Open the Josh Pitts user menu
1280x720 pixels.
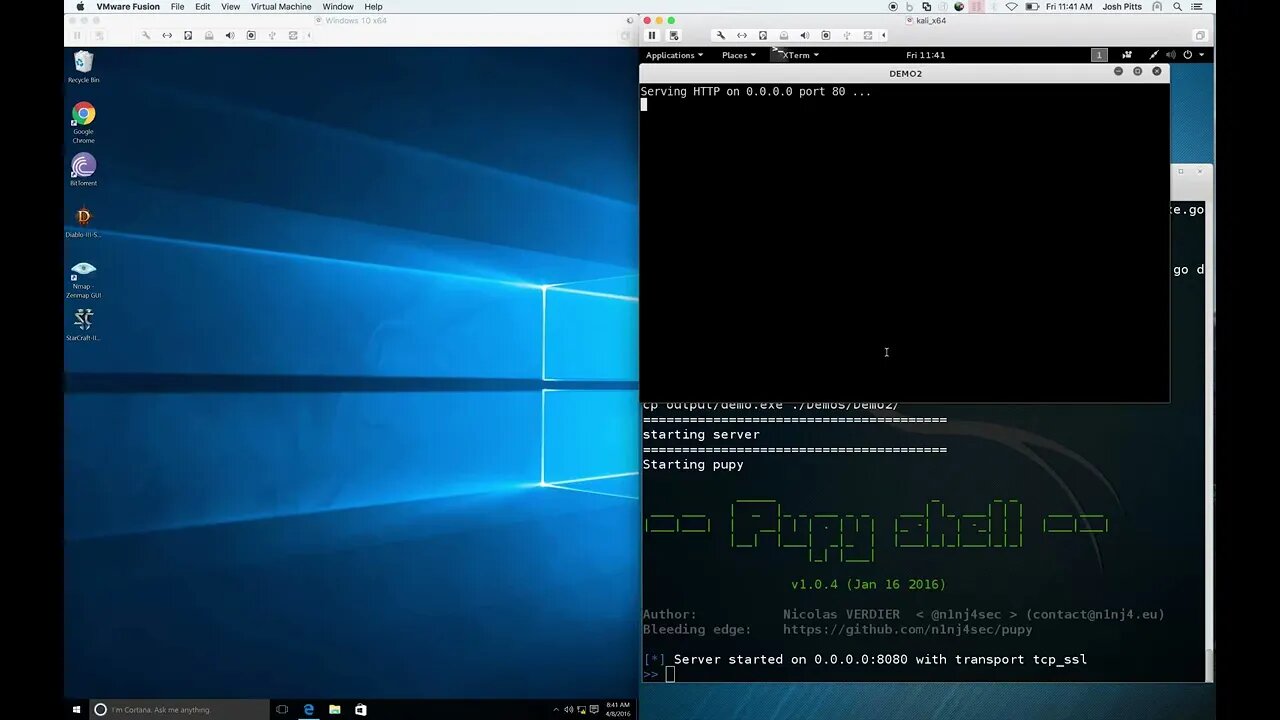tap(1122, 7)
